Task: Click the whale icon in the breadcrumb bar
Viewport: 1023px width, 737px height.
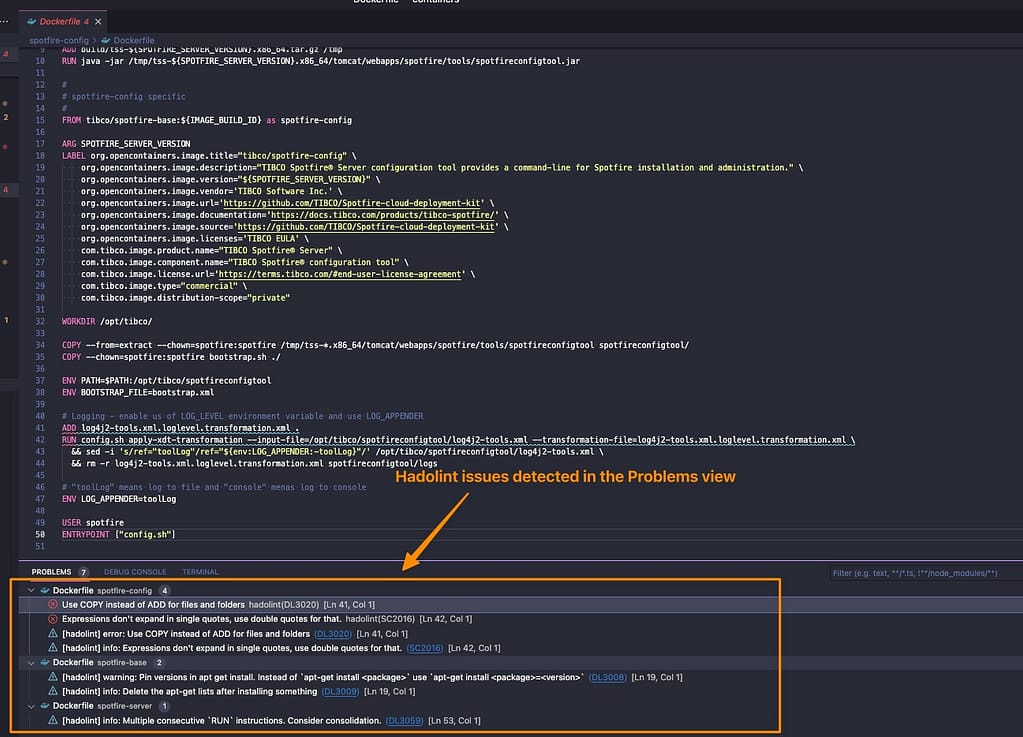Action: [104, 41]
